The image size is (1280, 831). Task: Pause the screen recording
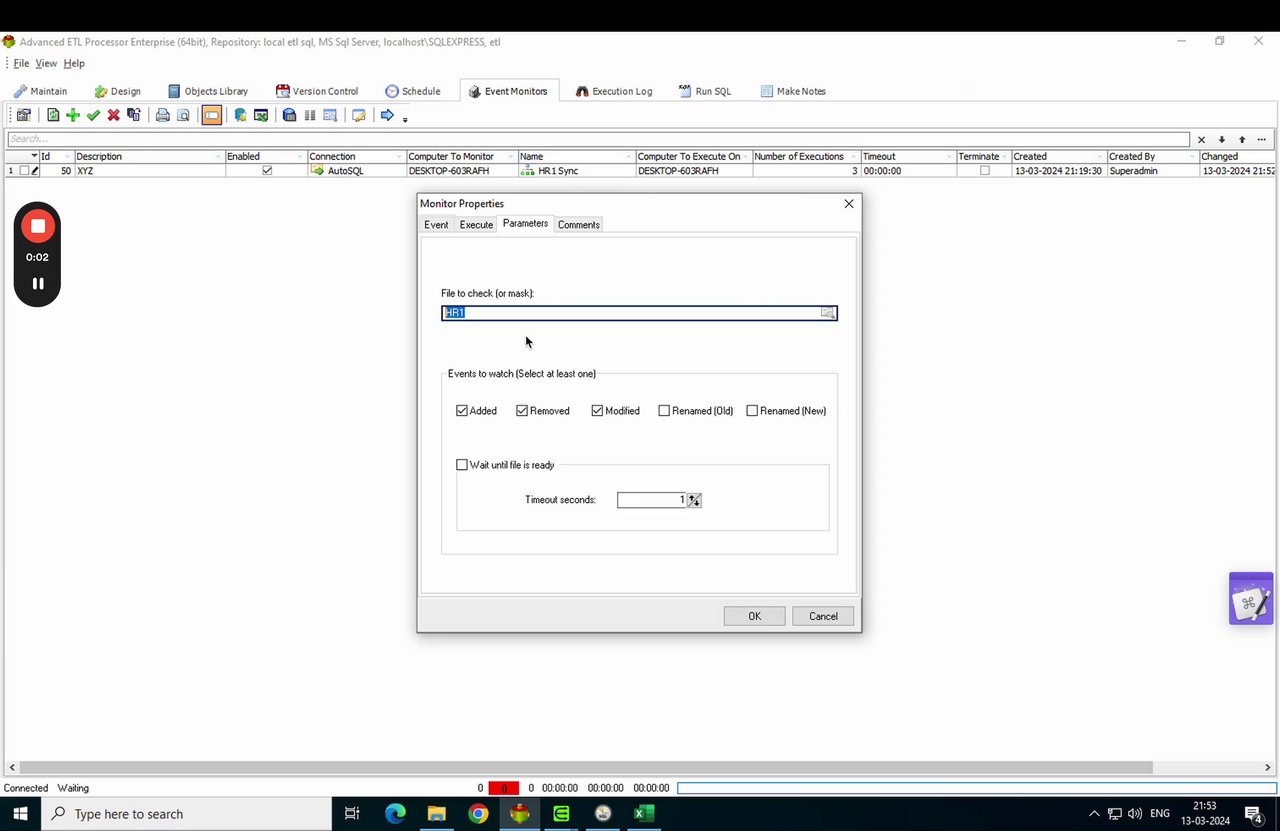click(38, 283)
